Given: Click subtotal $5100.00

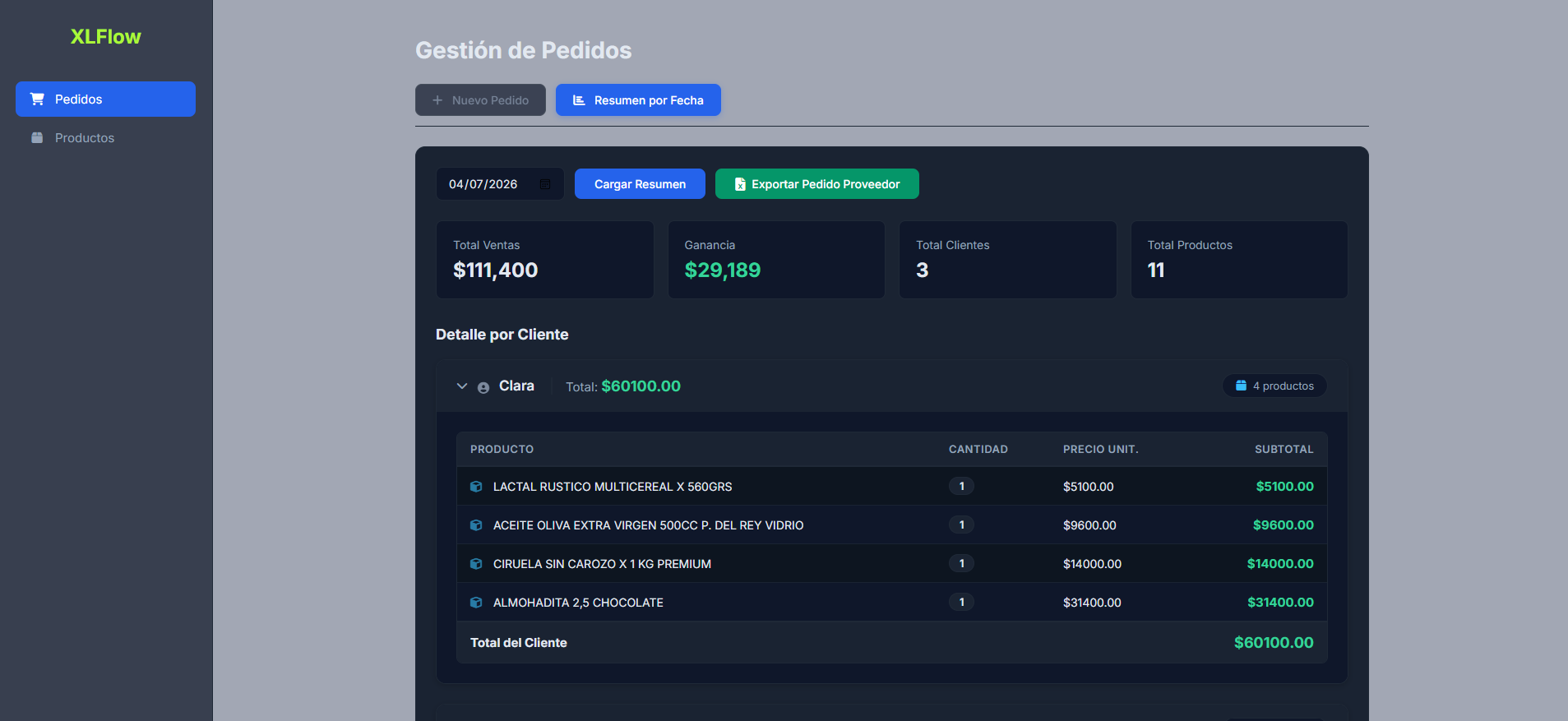Looking at the screenshot, I should (x=1285, y=487).
